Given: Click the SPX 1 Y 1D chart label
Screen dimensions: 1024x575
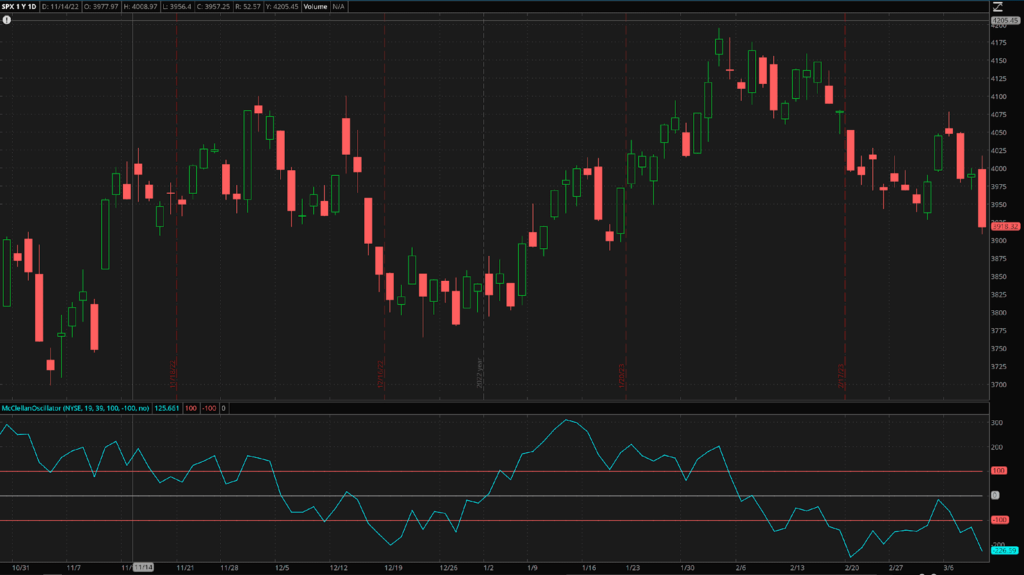Looking at the screenshot, I should 19,7.
